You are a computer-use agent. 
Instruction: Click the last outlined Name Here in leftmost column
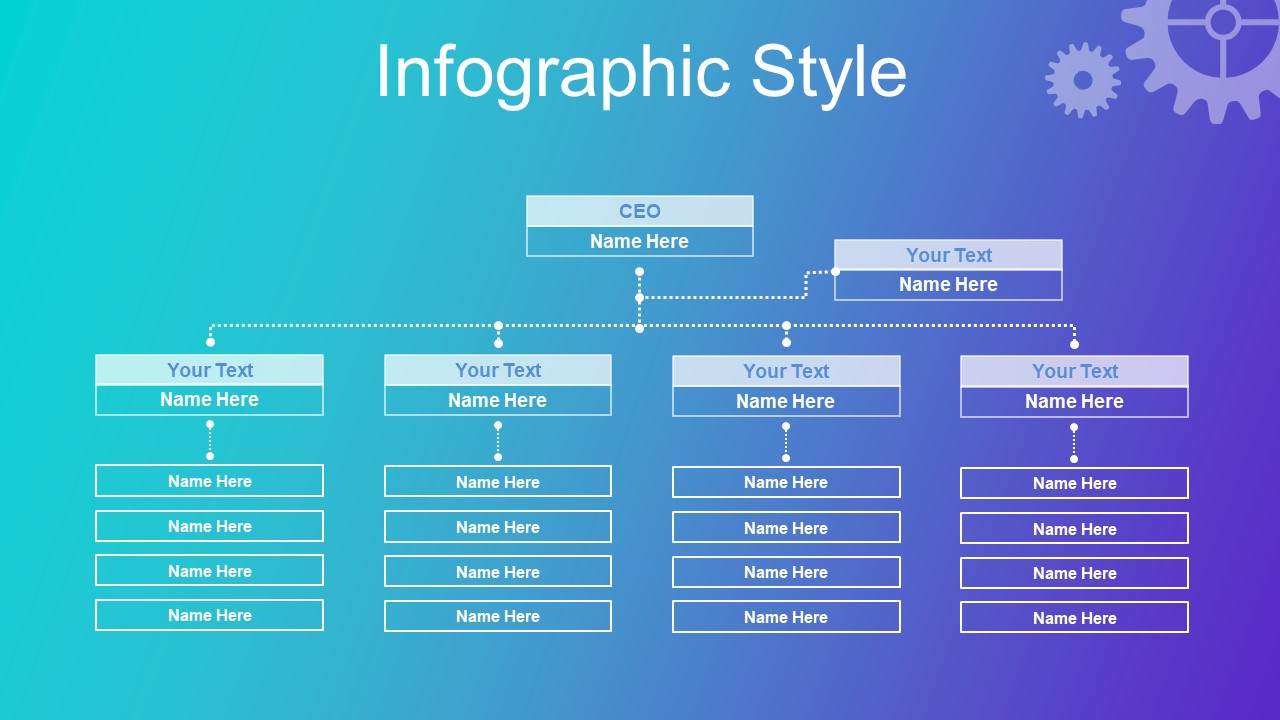[210, 615]
